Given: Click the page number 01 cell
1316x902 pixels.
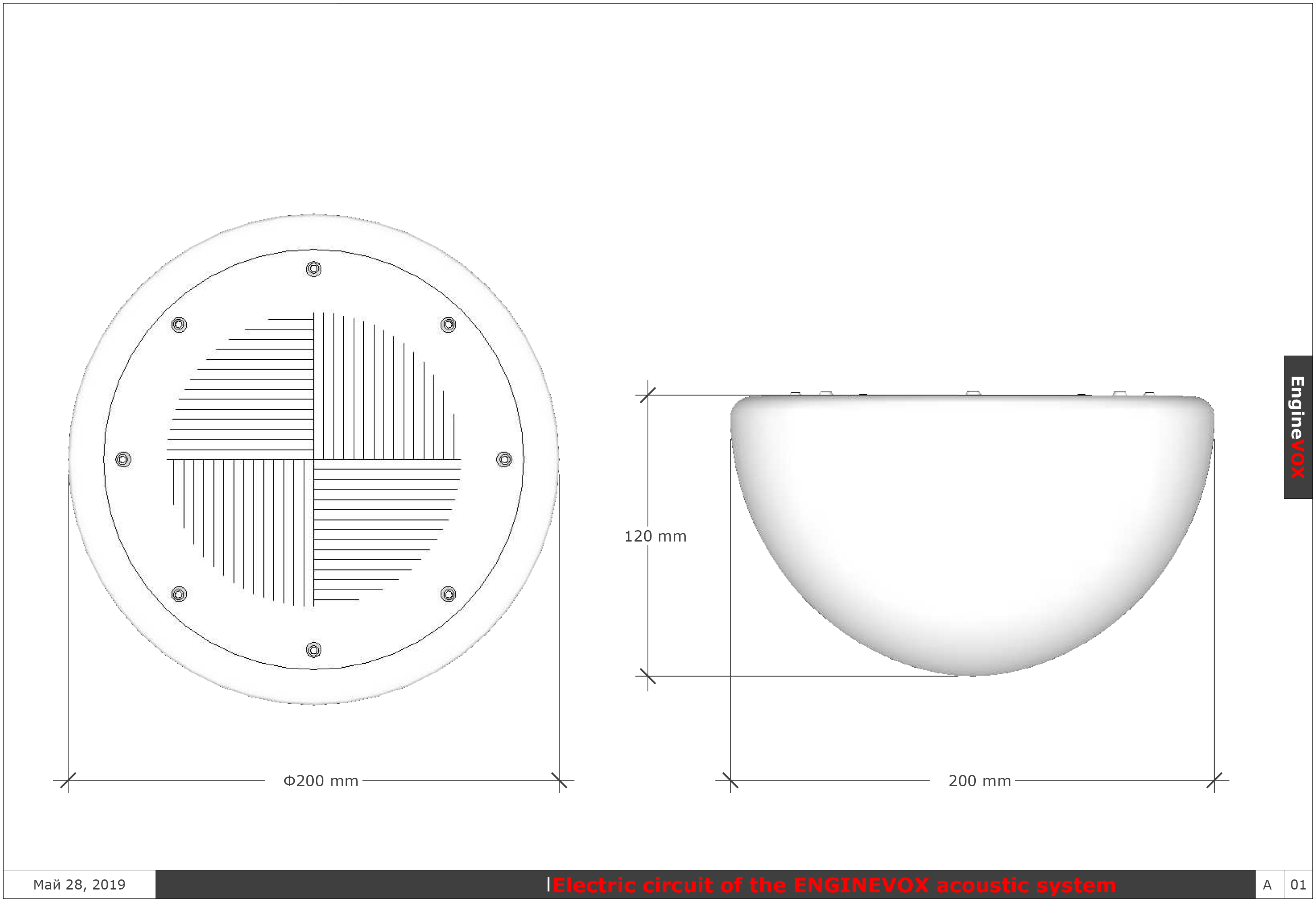Looking at the screenshot, I should pyautogui.click(x=1298, y=885).
